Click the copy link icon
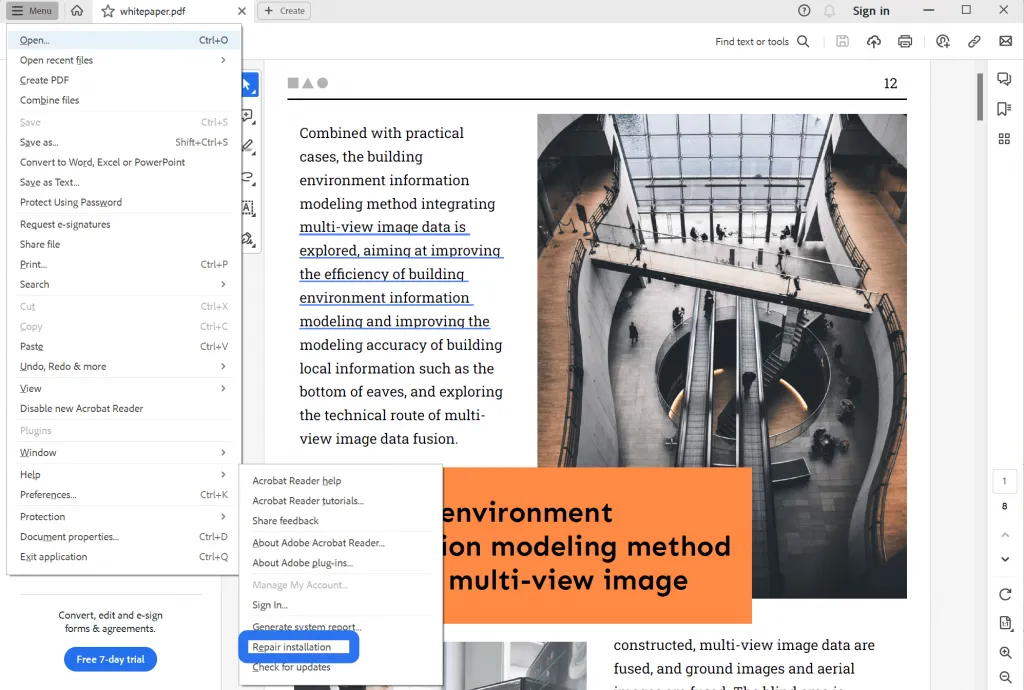 973,41
